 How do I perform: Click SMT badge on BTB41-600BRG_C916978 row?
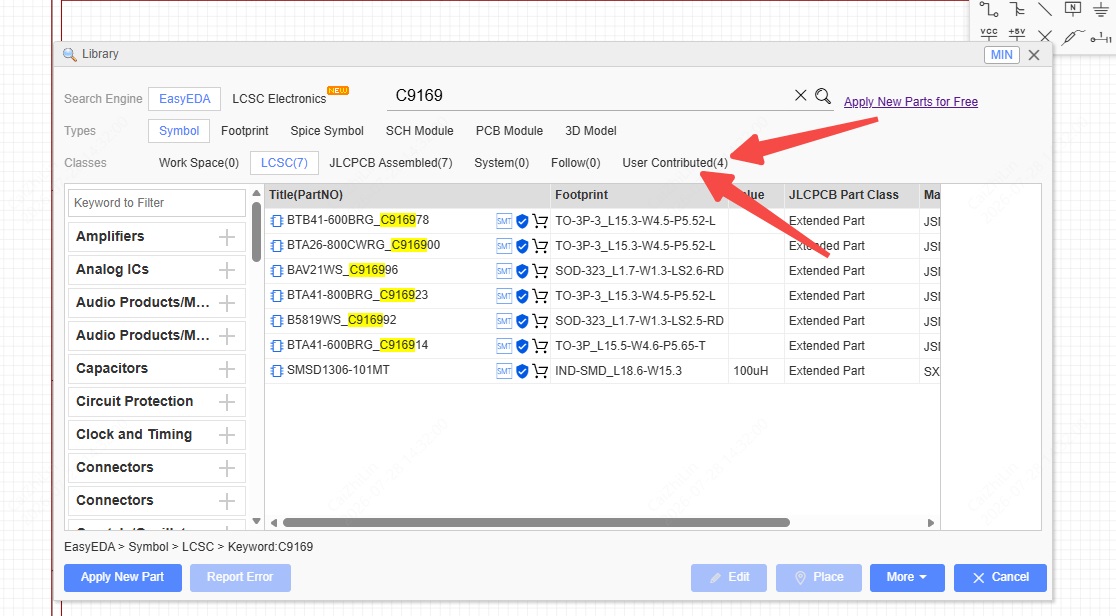[504, 221]
